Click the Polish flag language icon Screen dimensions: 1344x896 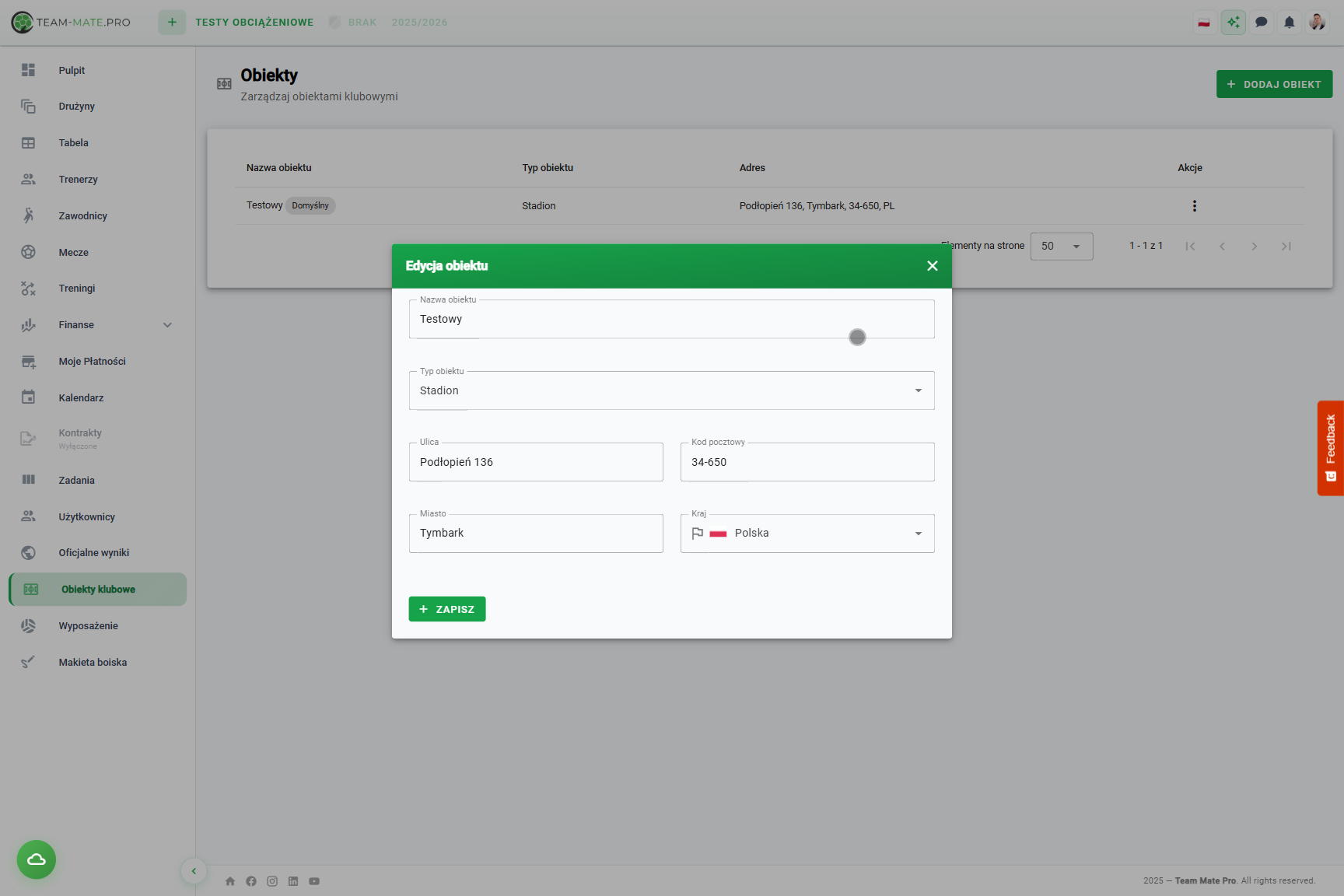1204,23
